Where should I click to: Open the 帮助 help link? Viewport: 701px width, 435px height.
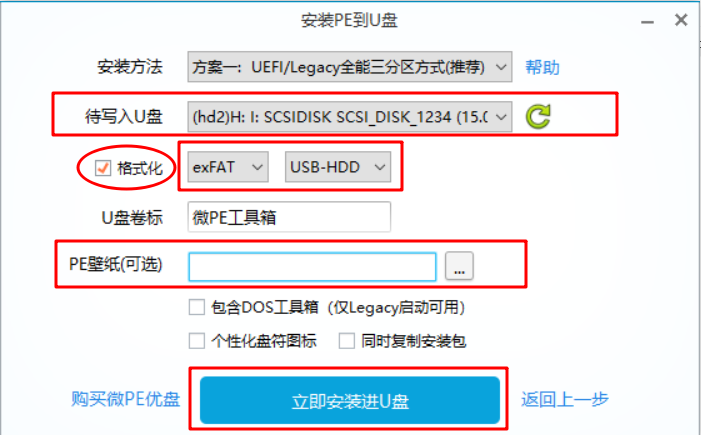pos(542,68)
